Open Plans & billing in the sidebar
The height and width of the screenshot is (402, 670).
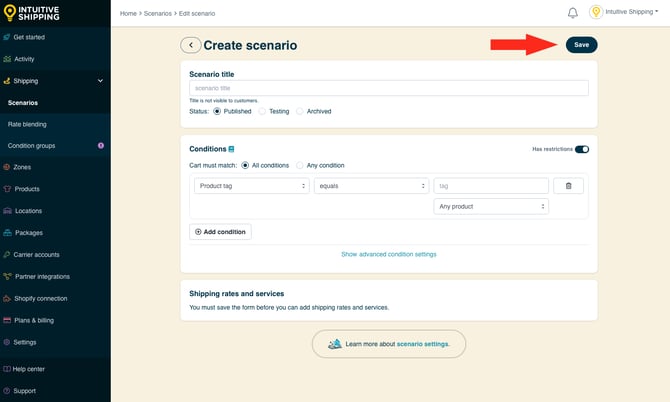coord(35,320)
